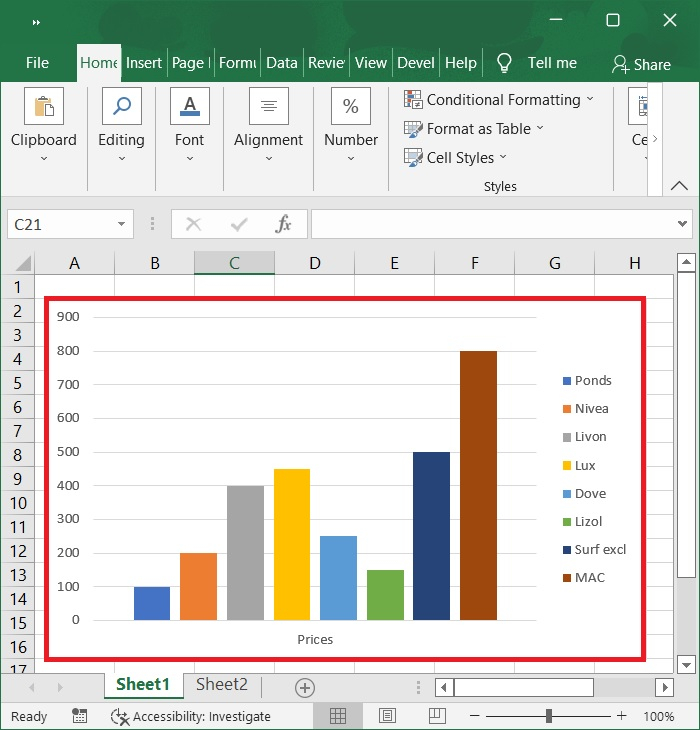The image size is (700, 730).
Task: Switch to the Insert tab
Action: click(x=143, y=63)
